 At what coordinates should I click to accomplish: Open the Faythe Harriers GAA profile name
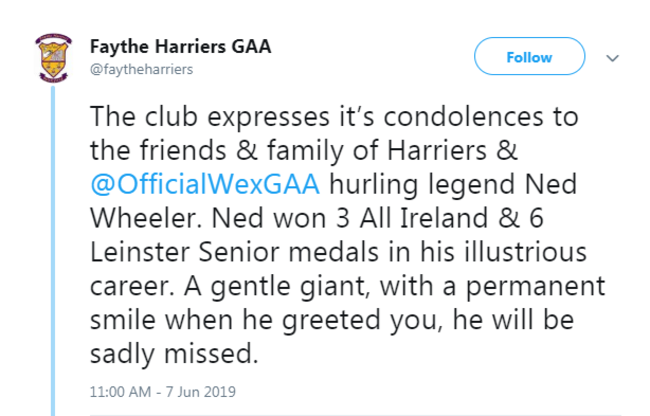pos(180,48)
